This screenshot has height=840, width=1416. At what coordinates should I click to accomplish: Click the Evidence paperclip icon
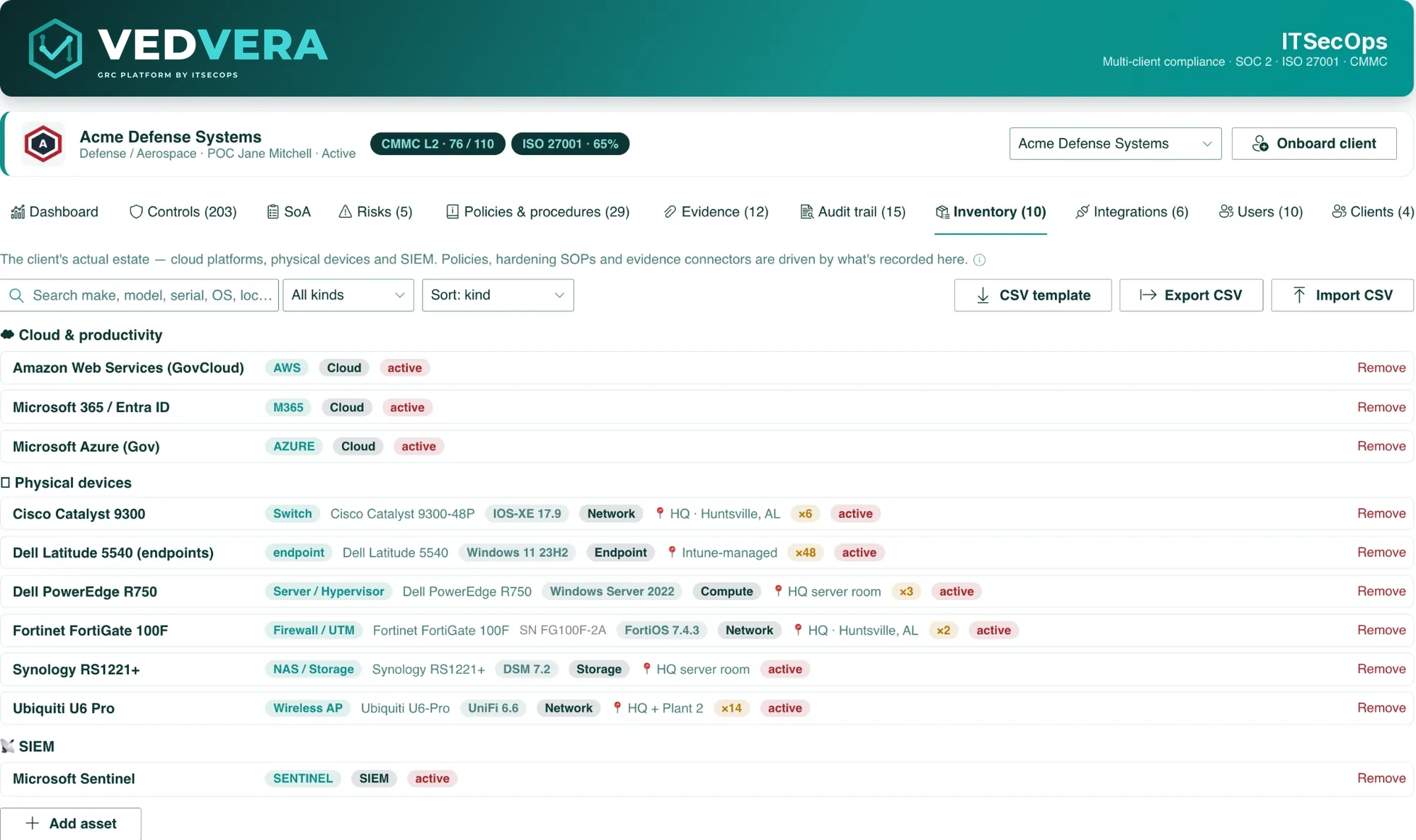[670, 212]
